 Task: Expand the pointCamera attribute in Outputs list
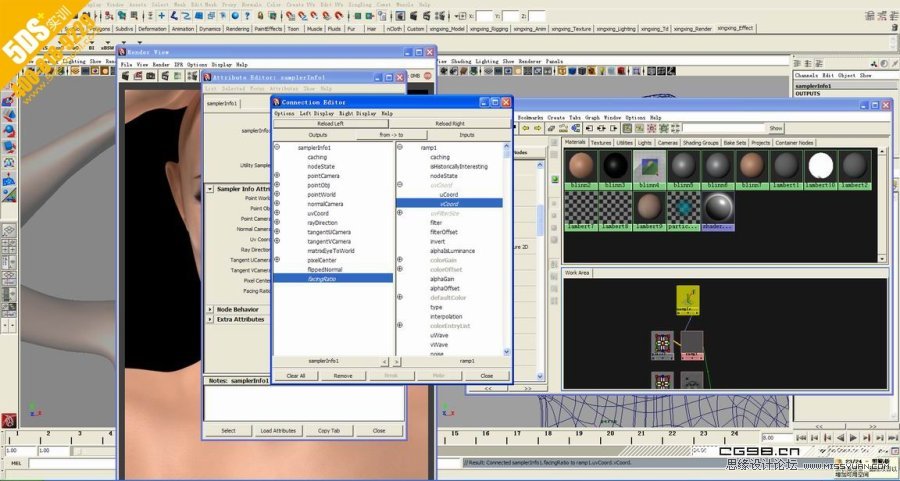[x=277, y=176]
